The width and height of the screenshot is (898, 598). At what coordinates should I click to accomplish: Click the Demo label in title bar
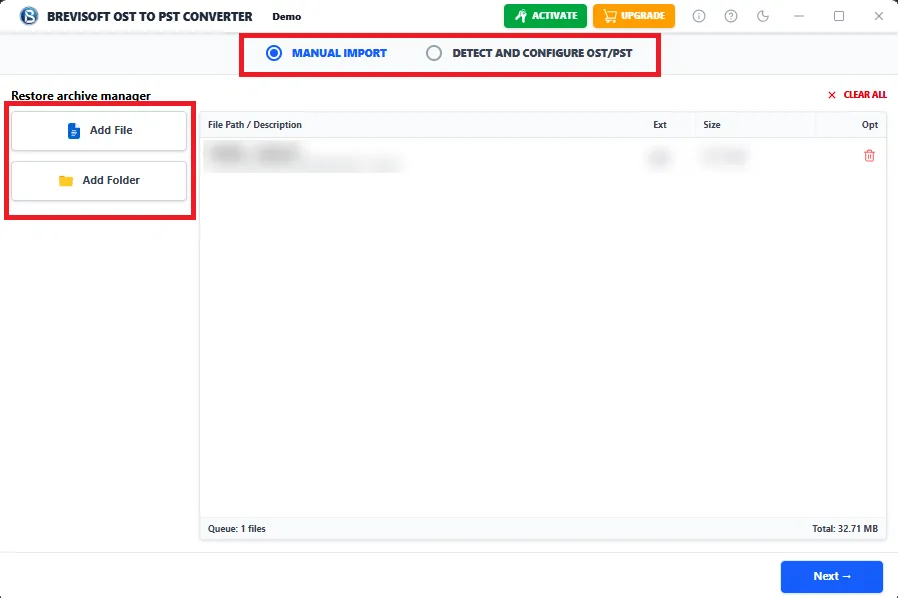[x=286, y=17]
